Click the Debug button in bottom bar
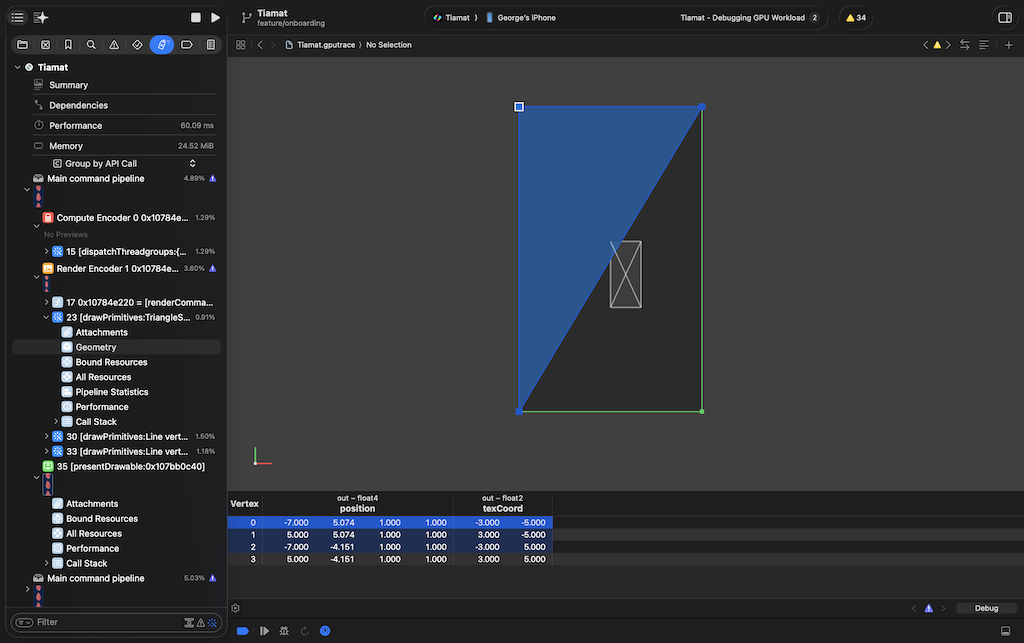The image size is (1024, 643). pos(986,608)
